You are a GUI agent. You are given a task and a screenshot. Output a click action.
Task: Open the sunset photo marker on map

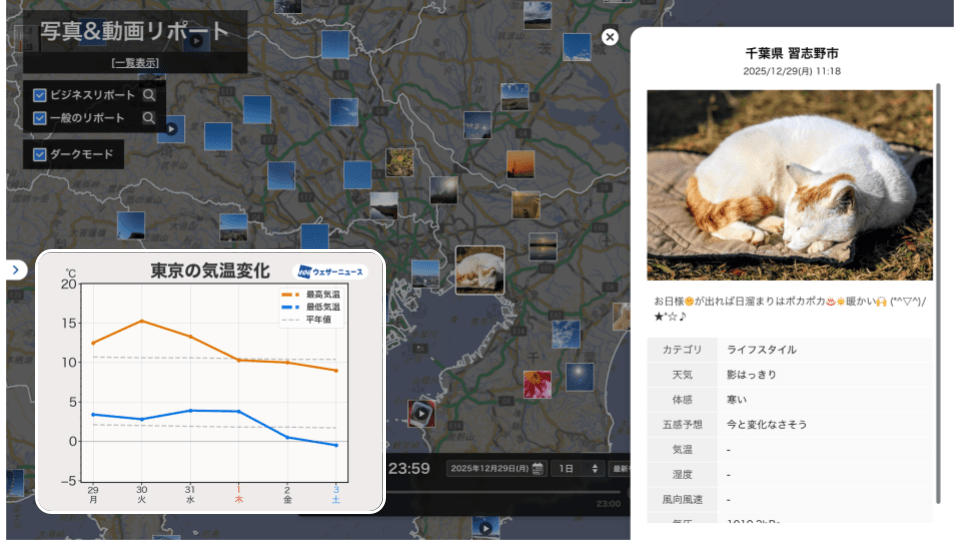point(520,164)
